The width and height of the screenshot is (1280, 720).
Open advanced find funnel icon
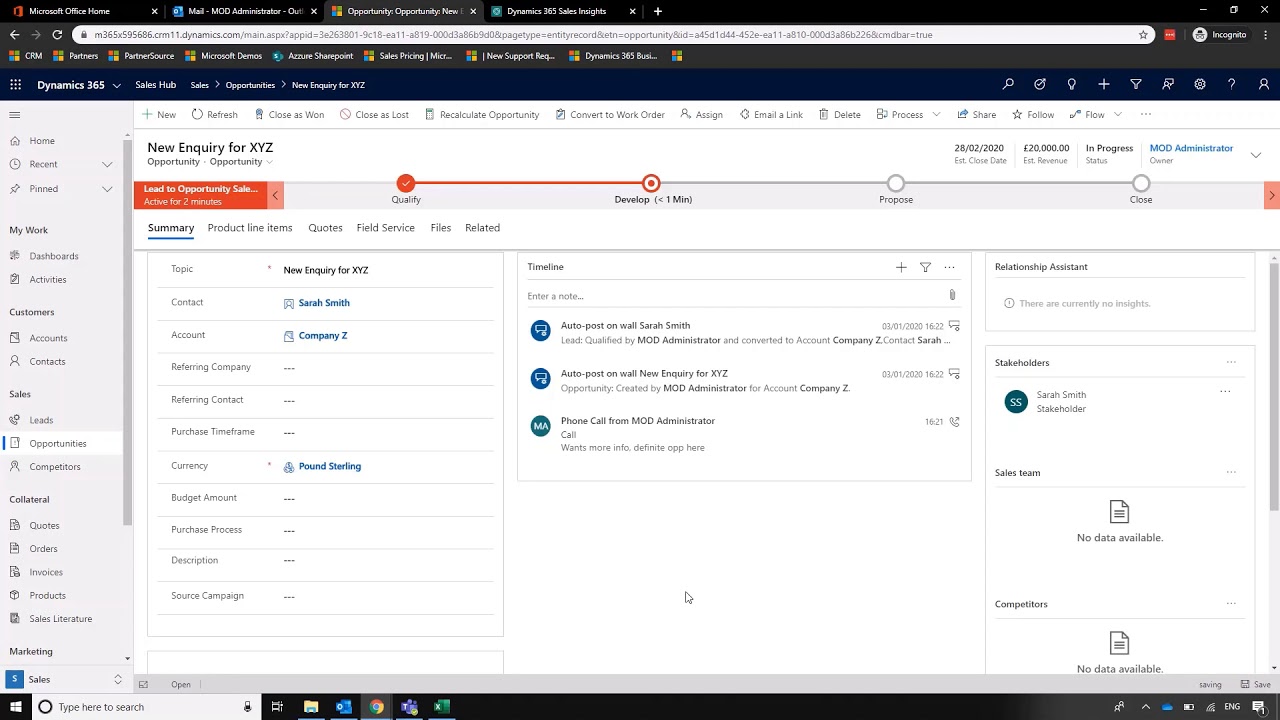pyautogui.click(x=1136, y=85)
